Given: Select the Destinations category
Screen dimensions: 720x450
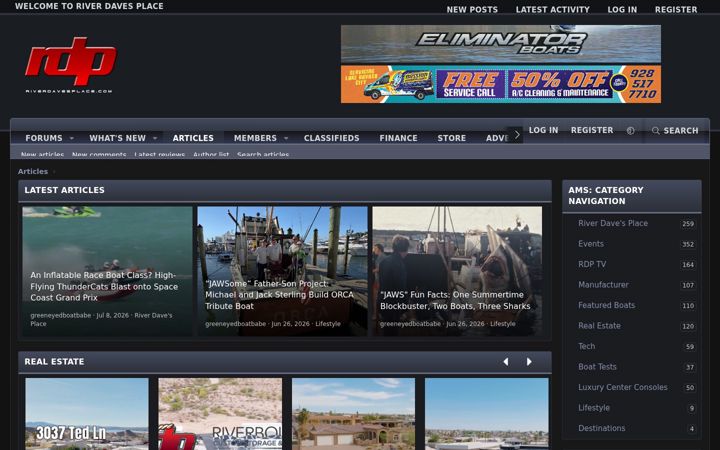Looking at the screenshot, I should pyautogui.click(x=602, y=428).
